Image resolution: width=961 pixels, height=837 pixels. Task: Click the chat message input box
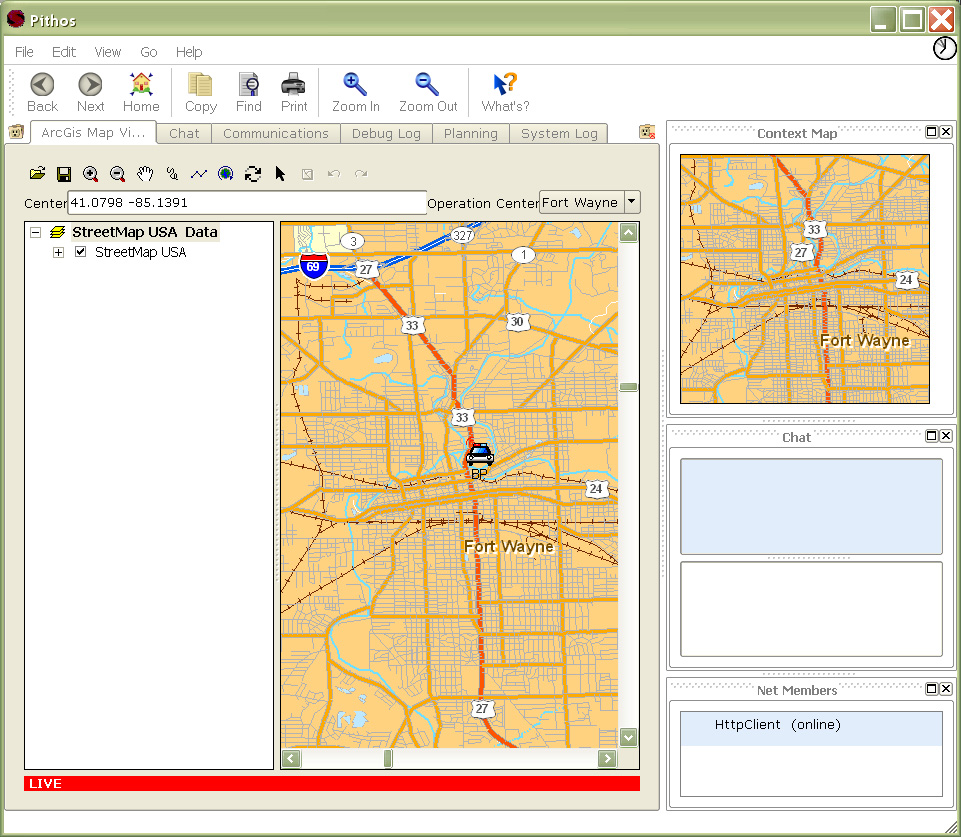811,608
